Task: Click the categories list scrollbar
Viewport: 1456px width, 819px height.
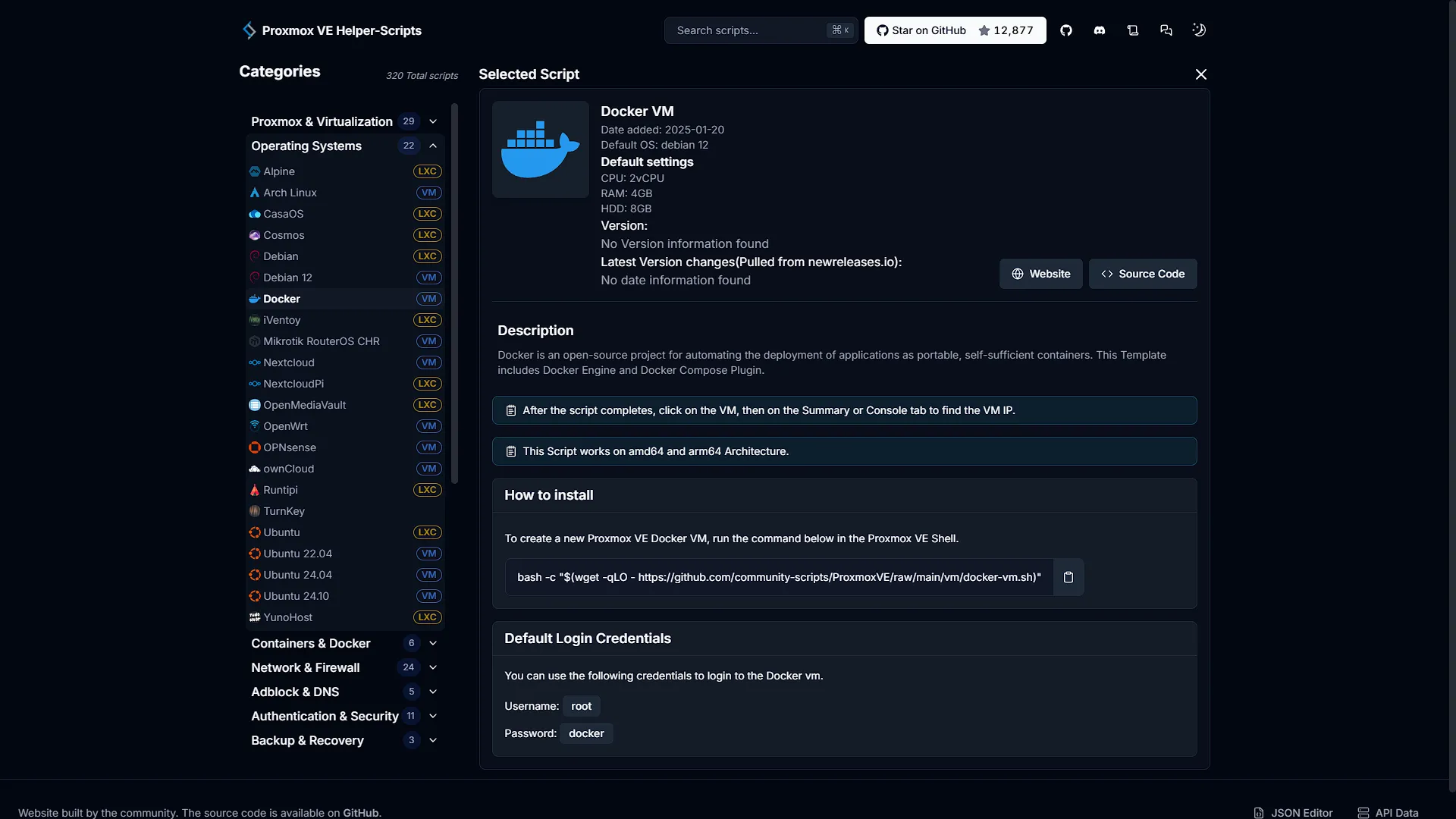Action: click(x=454, y=293)
